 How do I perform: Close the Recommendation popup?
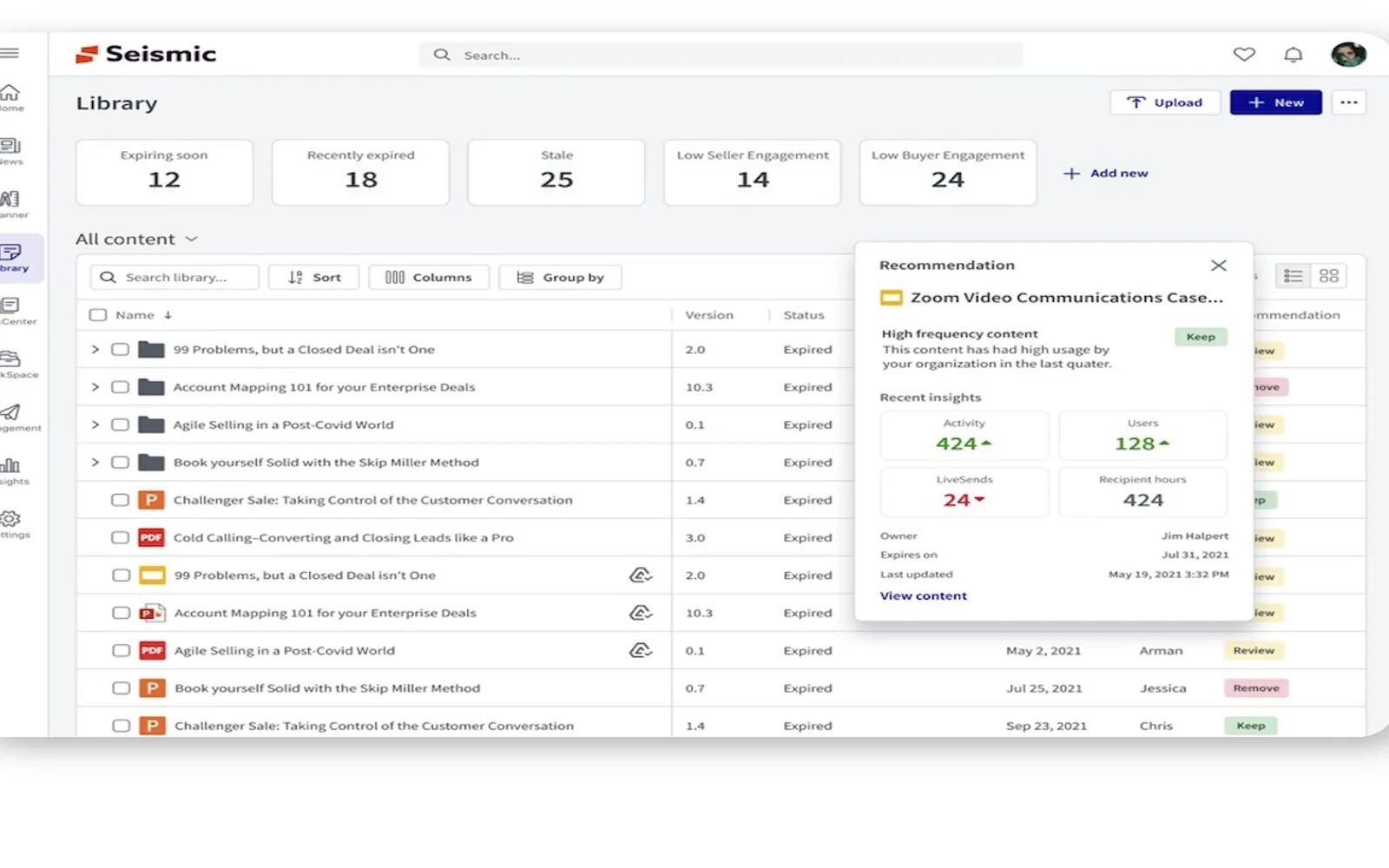1218,265
